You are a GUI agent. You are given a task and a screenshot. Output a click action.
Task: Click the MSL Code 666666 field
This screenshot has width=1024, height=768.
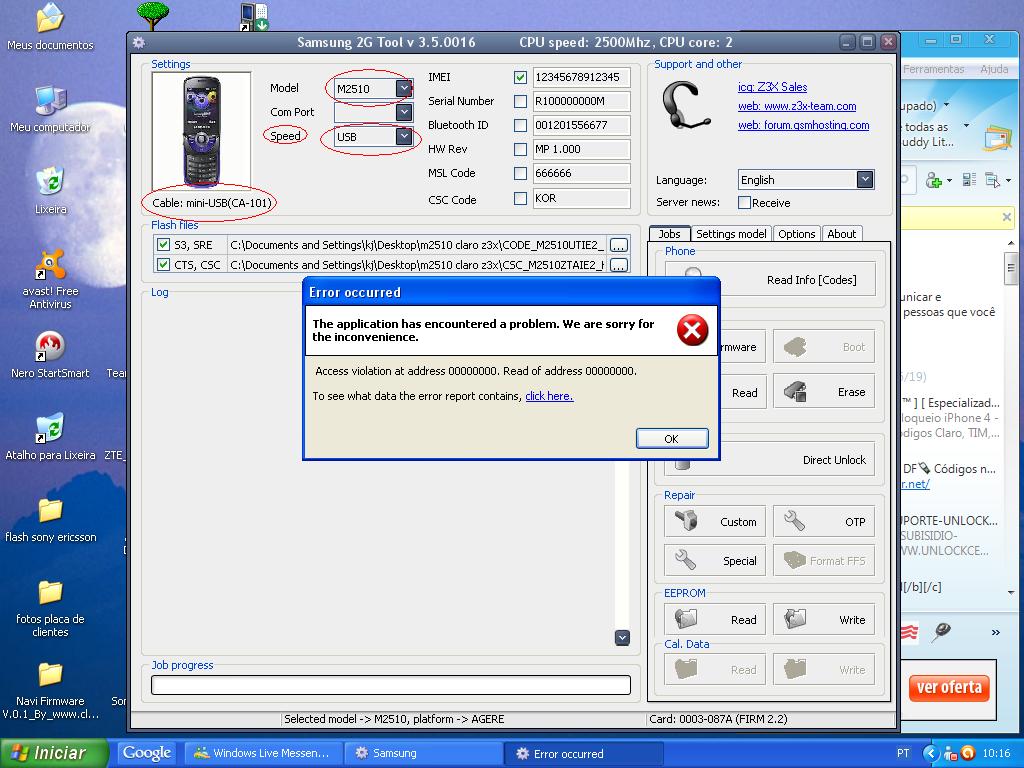point(581,173)
